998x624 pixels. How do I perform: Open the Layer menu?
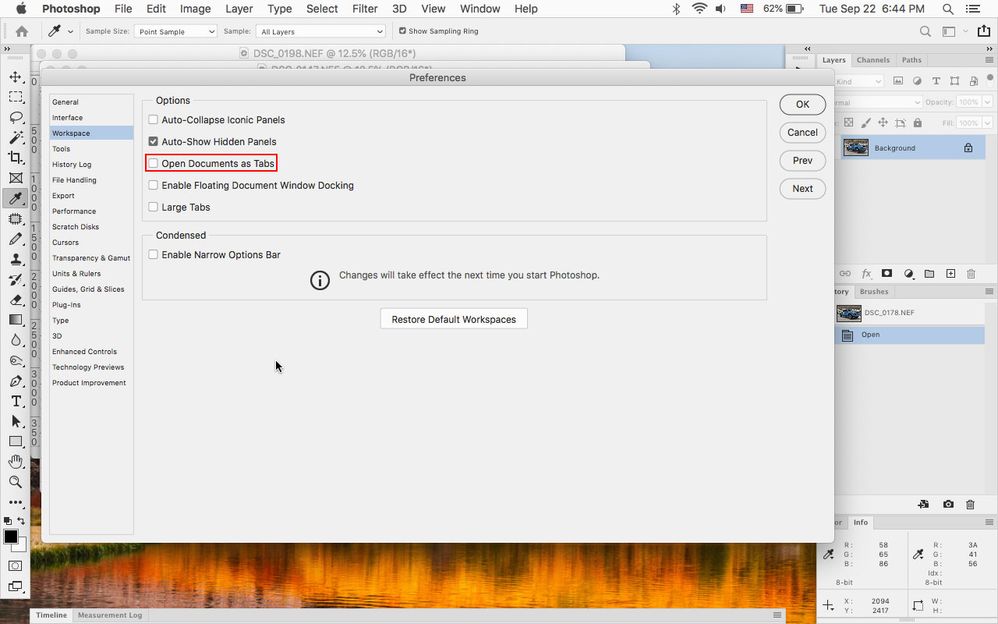(x=239, y=9)
